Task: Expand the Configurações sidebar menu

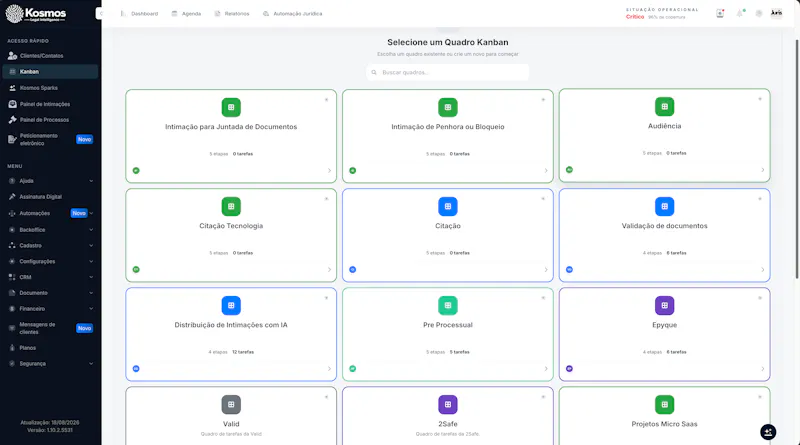Action: 51,261
